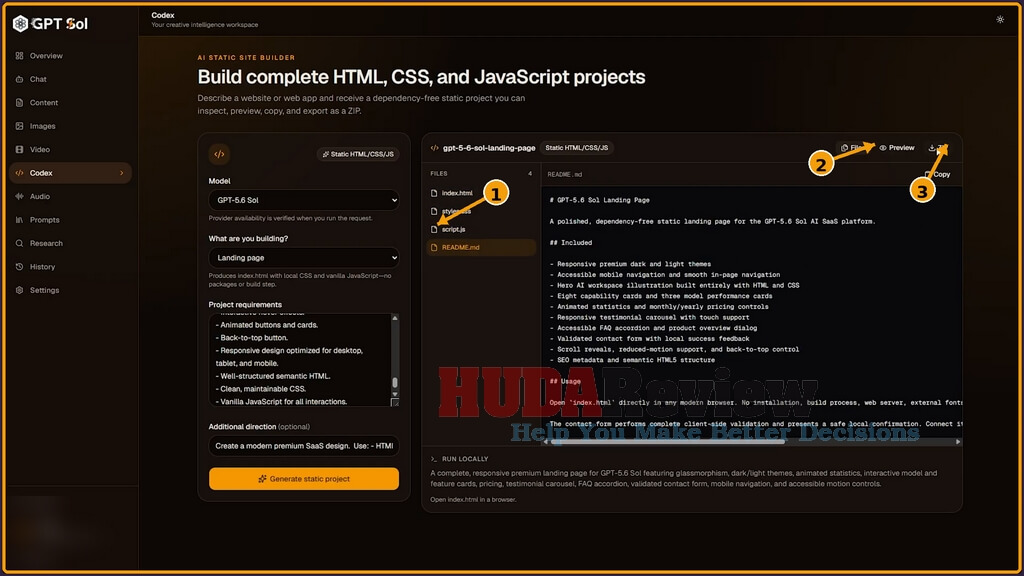Click the 'SEO metadata and semantic HTML5 structure' line
The height and width of the screenshot is (576, 1024).
tap(632, 360)
